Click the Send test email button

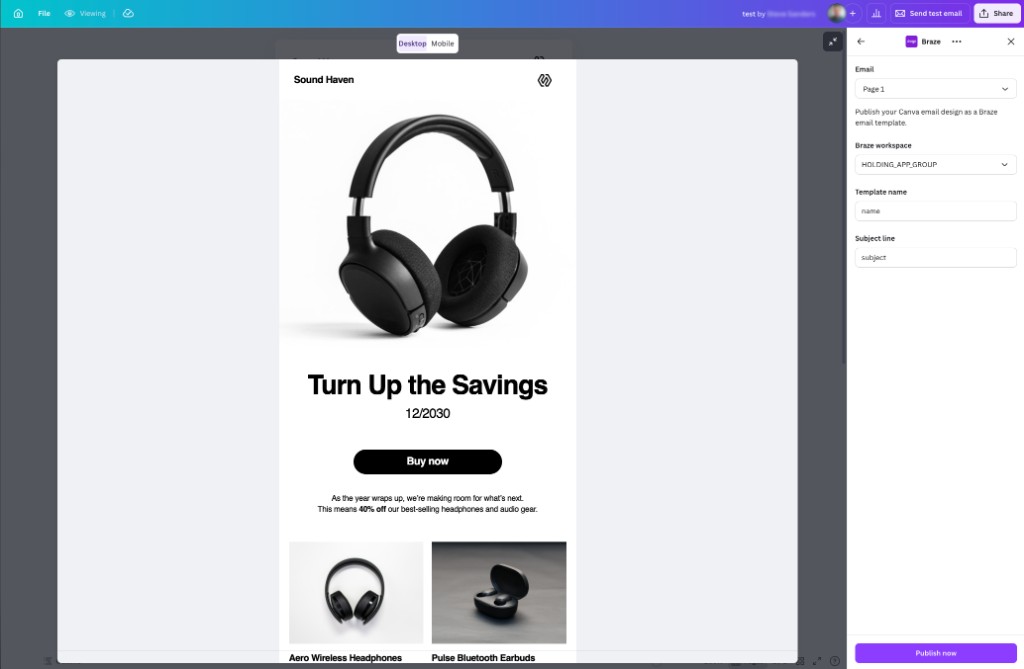click(x=928, y=13)
